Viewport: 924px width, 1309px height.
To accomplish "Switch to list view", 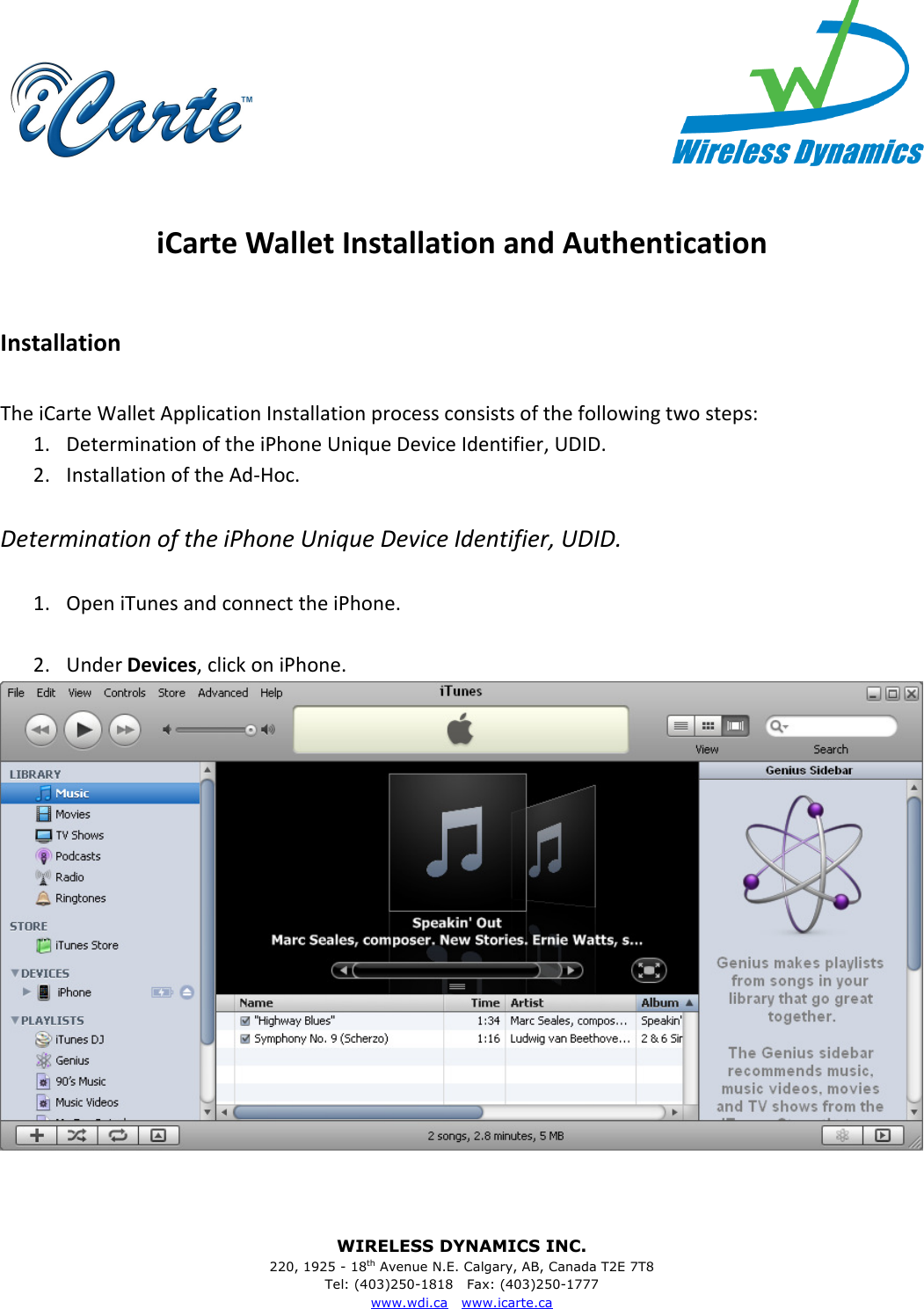I will click(680, 725).
